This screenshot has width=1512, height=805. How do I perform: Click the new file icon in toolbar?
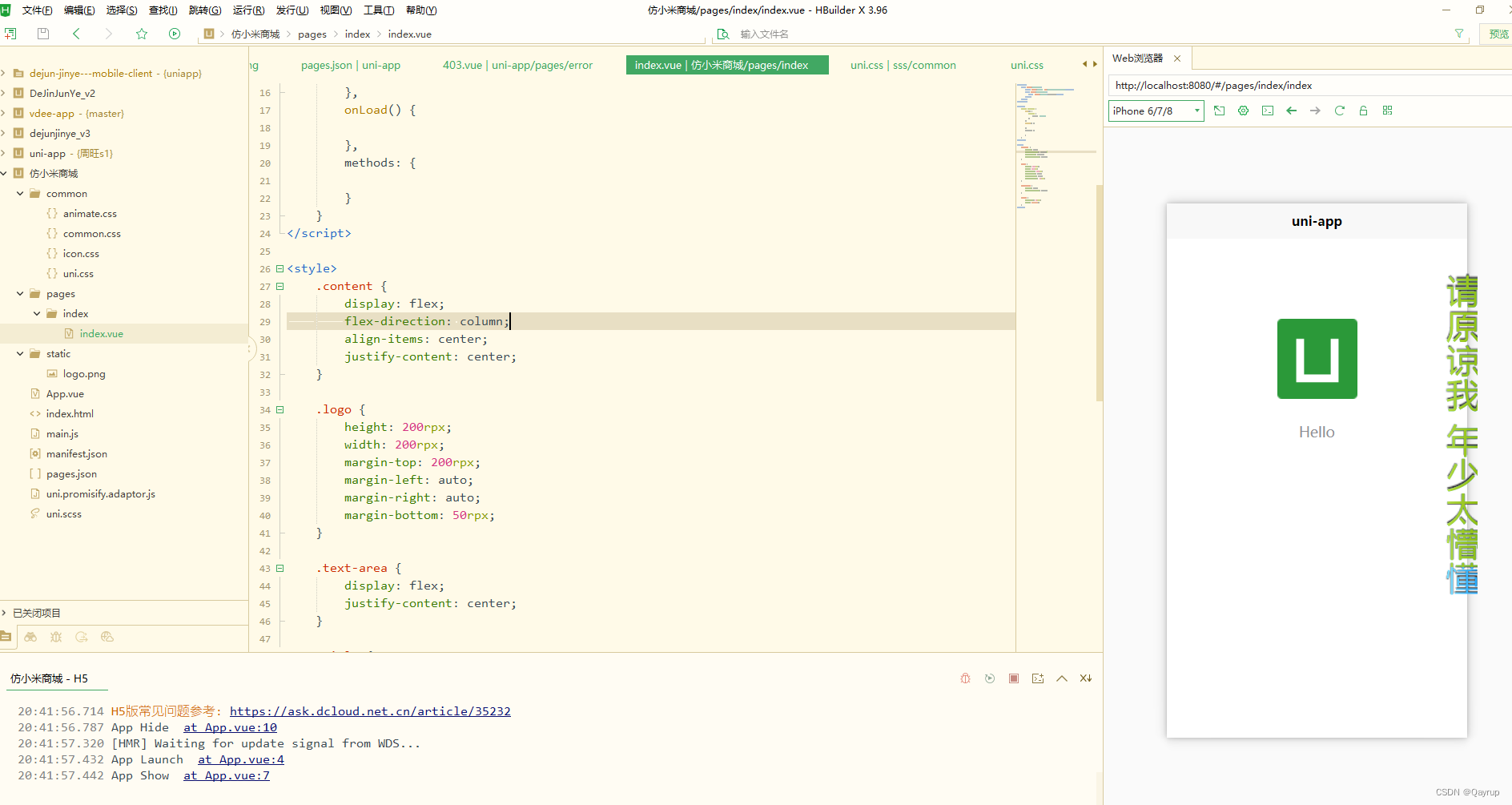[x=10, y=34]
